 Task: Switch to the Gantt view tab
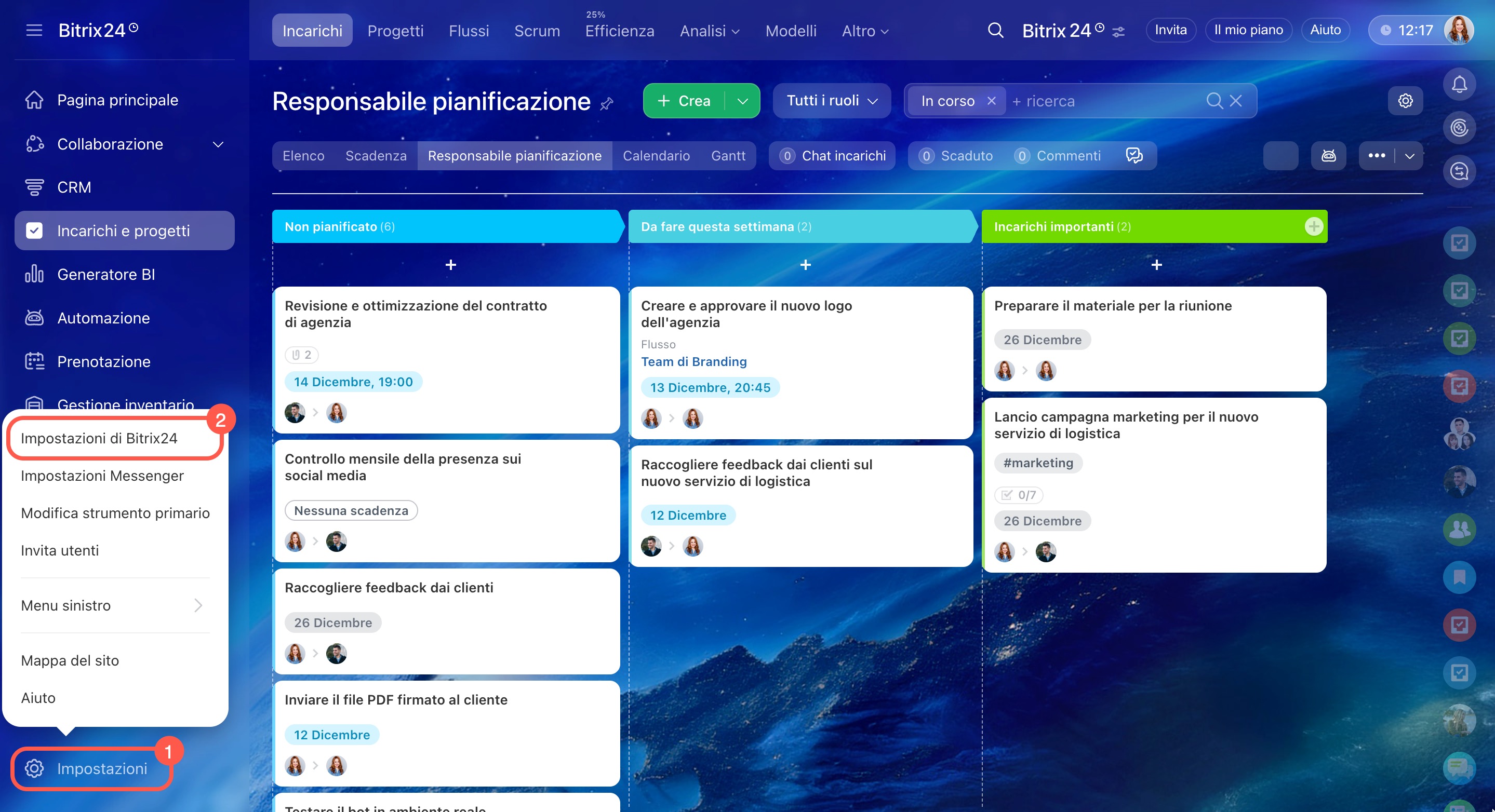[x=728, y=155]
